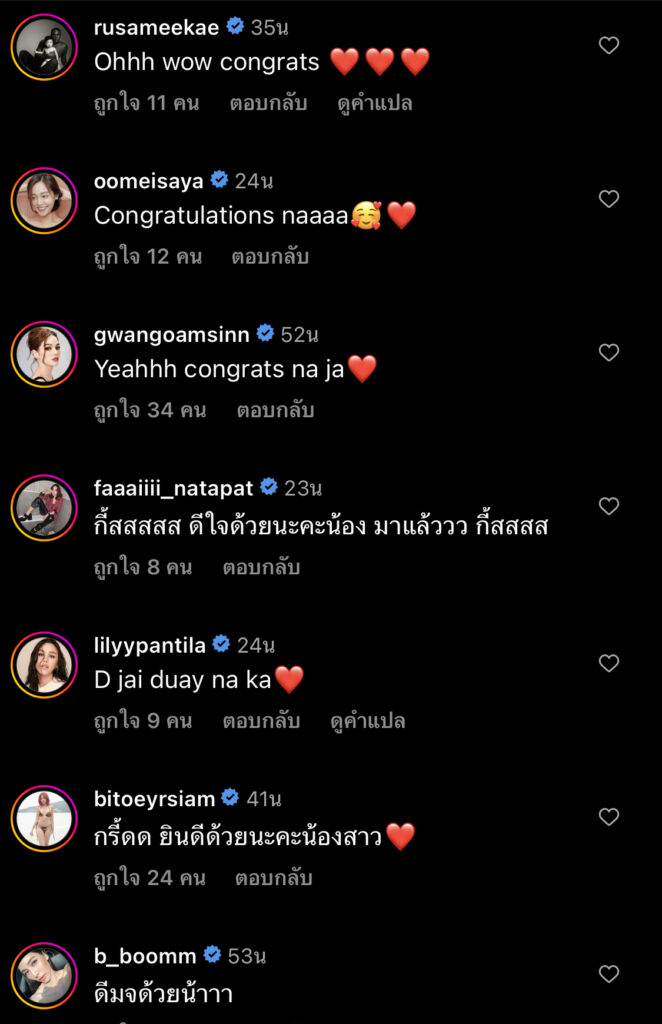Heart the faaaiiii_natapat comment

pyautogui.click(x=608, y=507)
